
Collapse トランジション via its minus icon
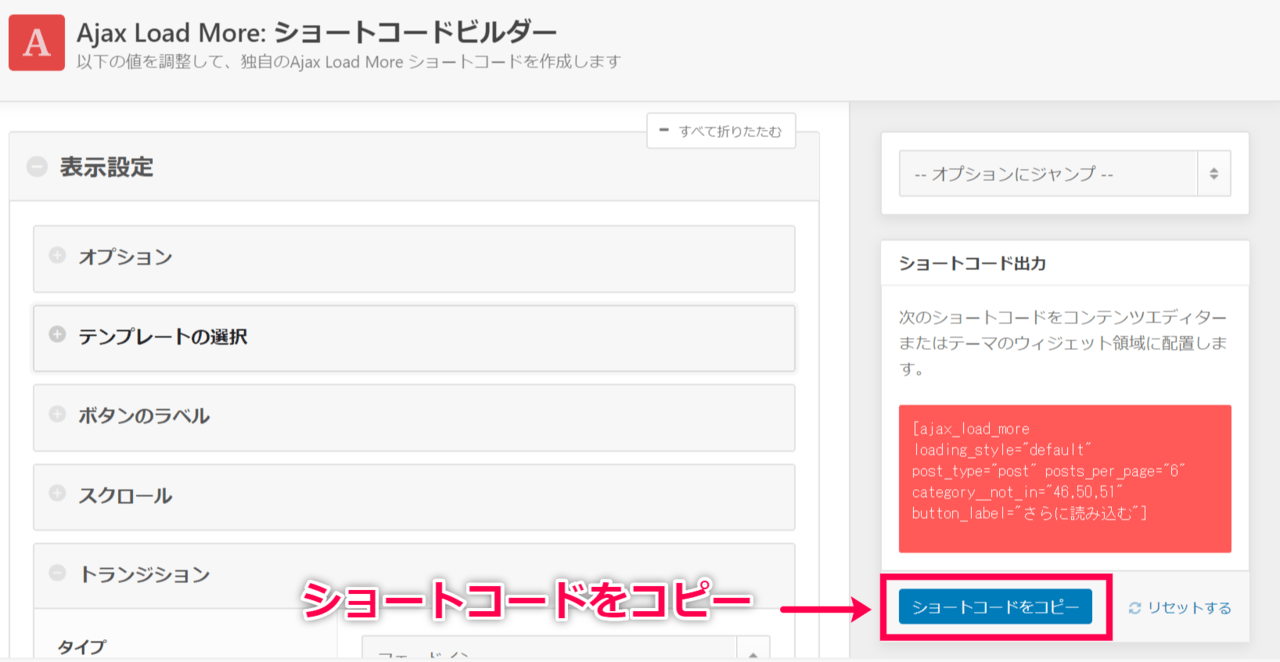point(57,573)
